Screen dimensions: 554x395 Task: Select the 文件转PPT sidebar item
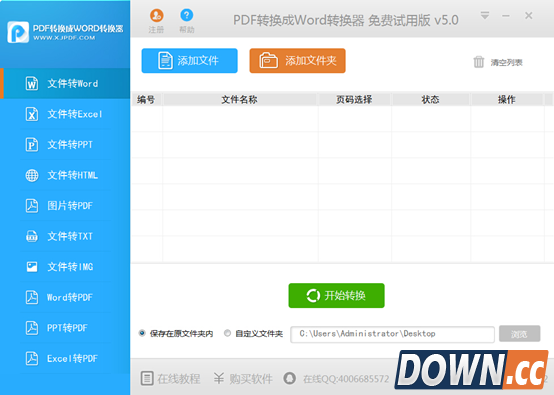[x=65, y=145]
